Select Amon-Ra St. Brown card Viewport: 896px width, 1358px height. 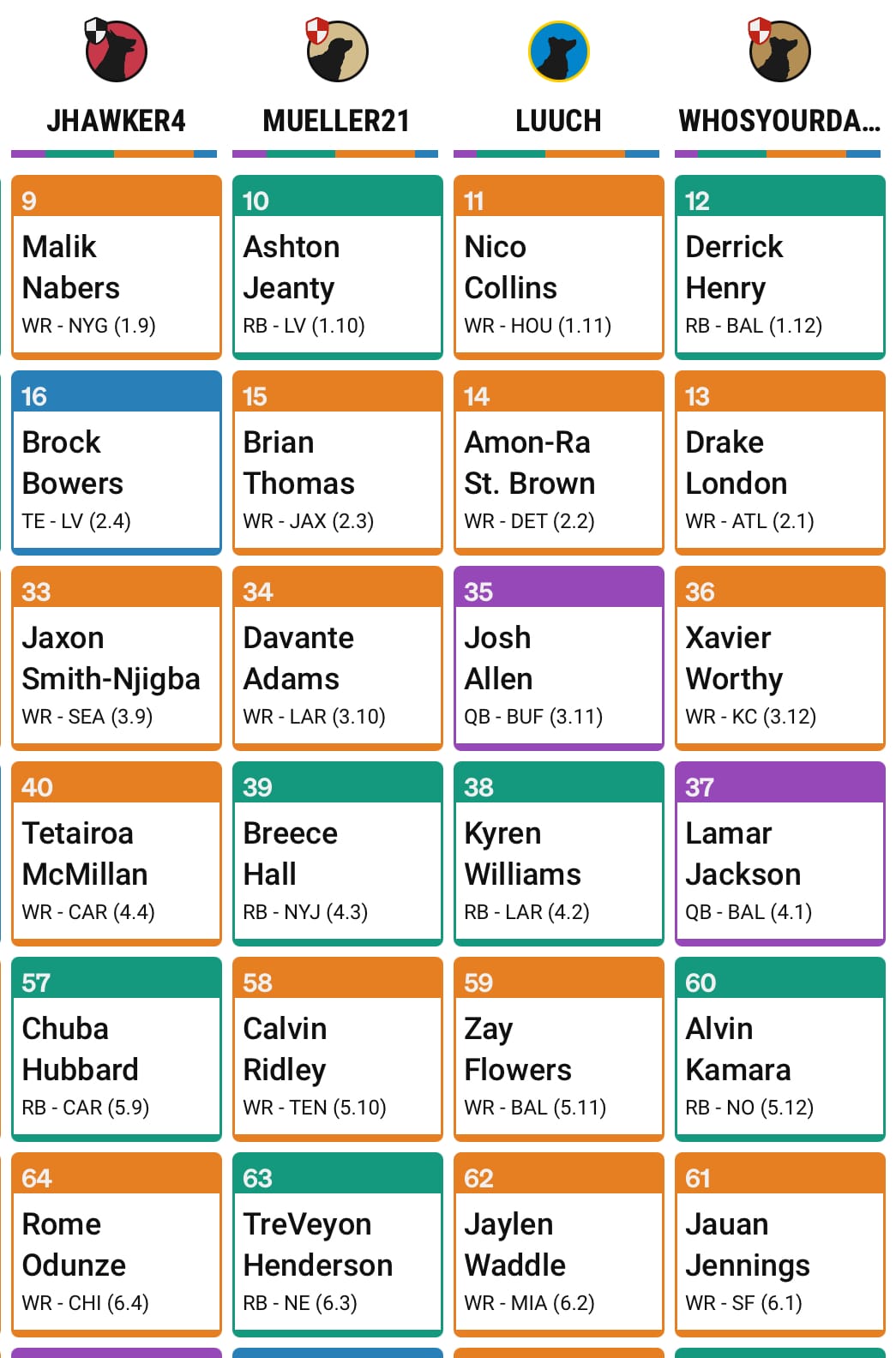pyautogui.click(x=559, y=463)
